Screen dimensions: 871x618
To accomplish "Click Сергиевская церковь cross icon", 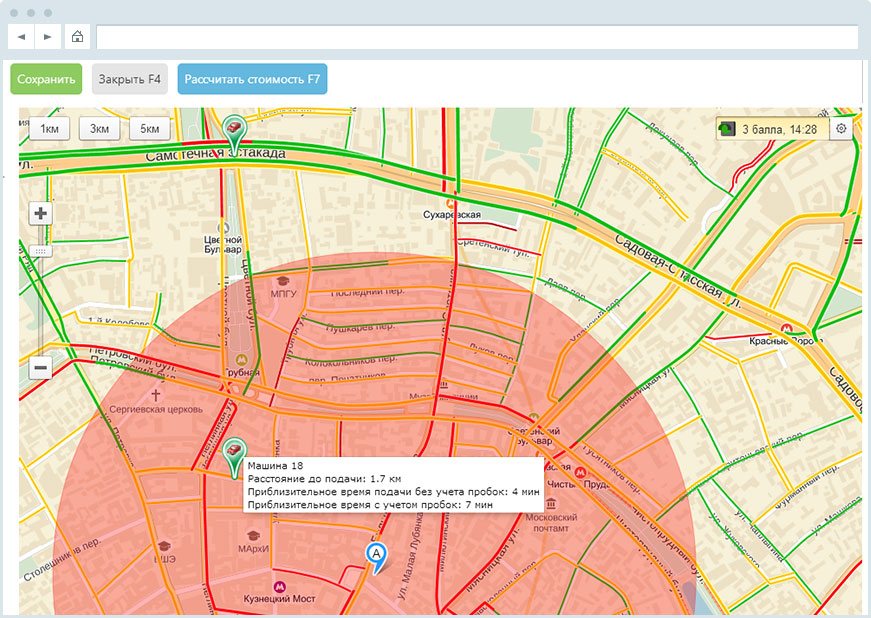I will (x=156, y=395).
